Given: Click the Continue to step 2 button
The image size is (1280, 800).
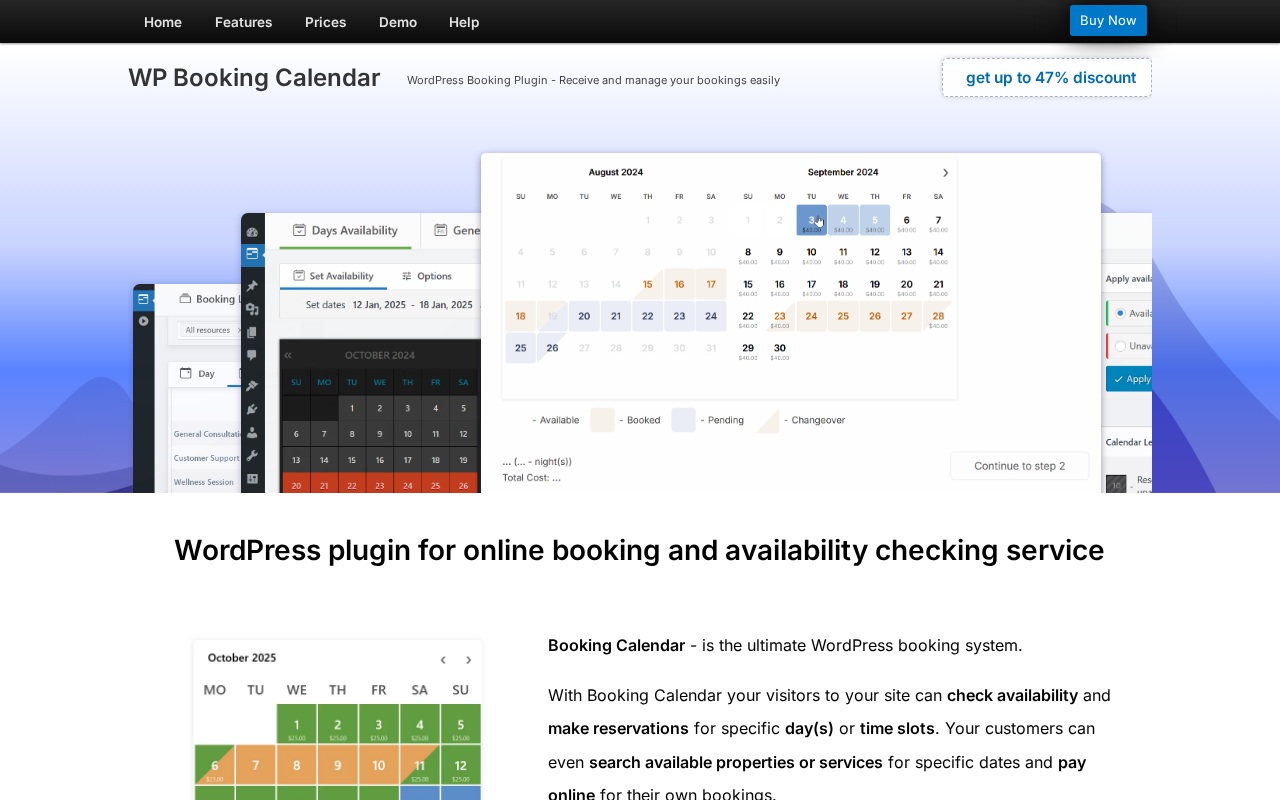Looking at the screenshot, I should [x=1020, y=466].
